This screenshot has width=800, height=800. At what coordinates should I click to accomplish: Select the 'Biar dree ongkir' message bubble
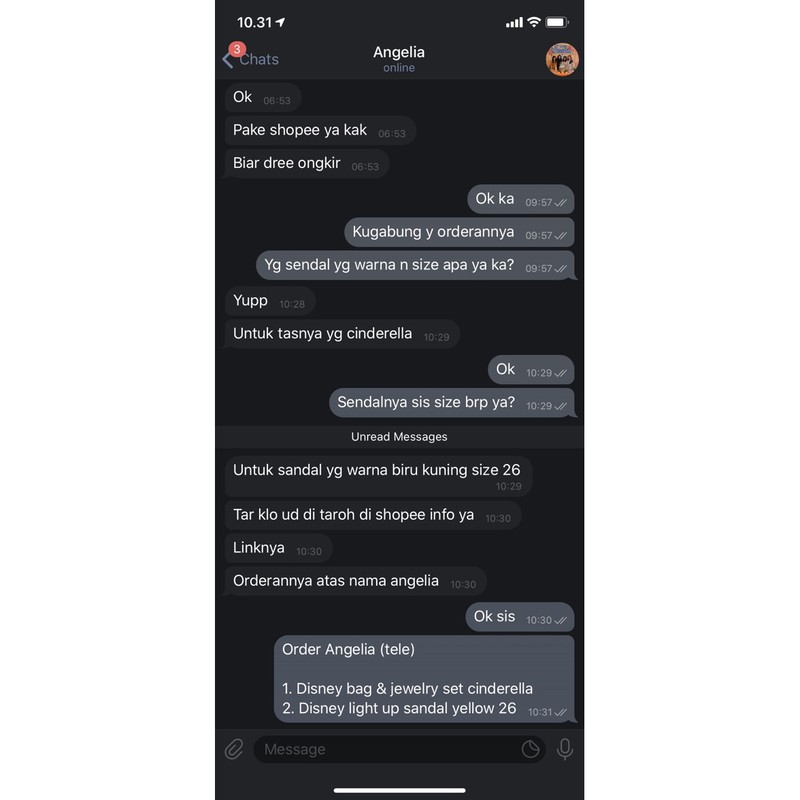click(307, 164)
